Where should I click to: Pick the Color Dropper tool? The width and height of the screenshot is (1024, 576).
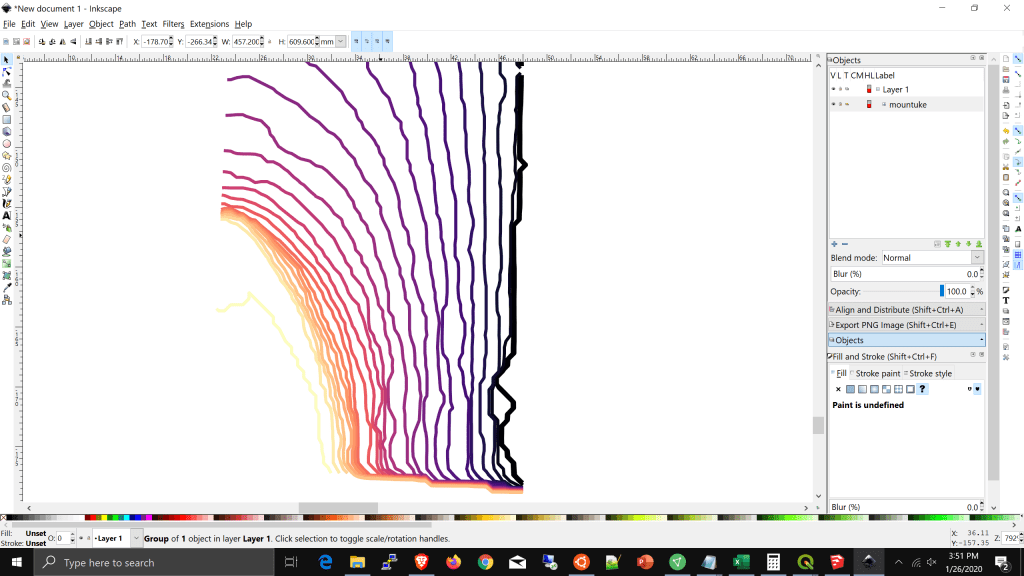pos(6,287)
